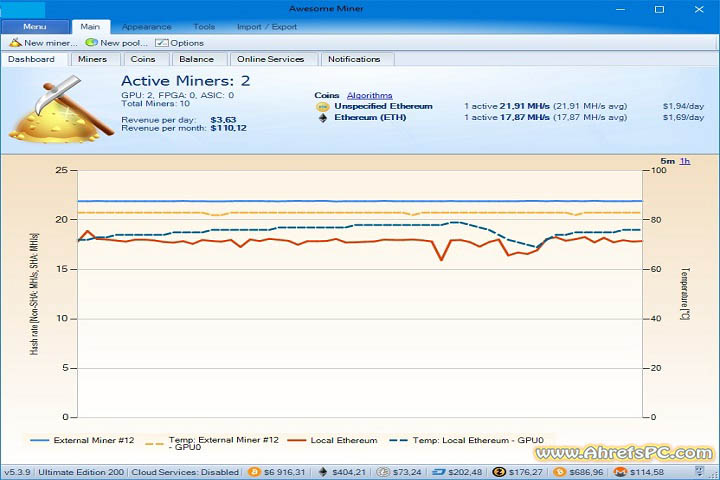Click the v5.3.9 version label
Viewport: 720px width, 480px height.
pos(17,472)
